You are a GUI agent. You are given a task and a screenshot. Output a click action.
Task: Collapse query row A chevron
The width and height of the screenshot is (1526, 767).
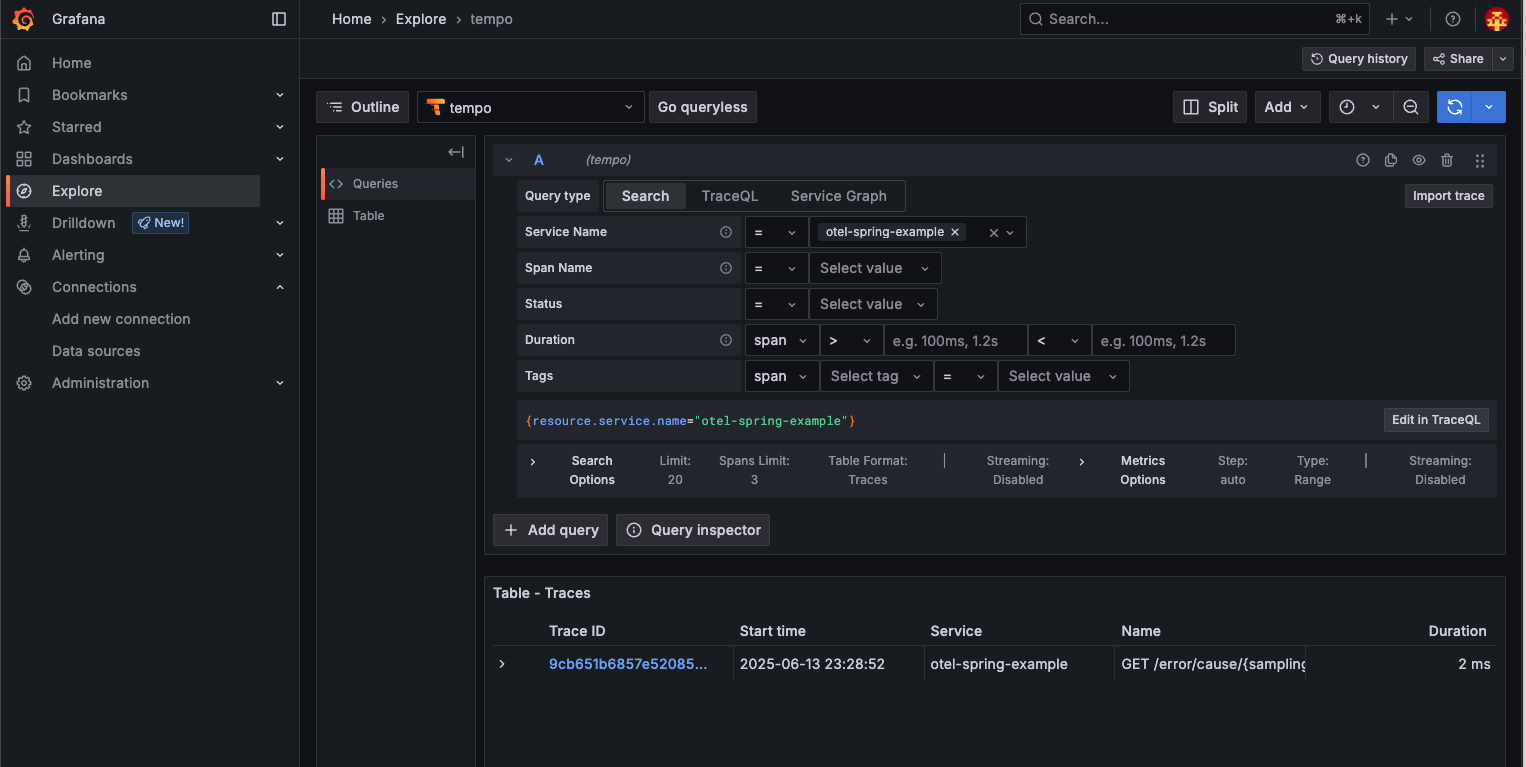(509, 160)
